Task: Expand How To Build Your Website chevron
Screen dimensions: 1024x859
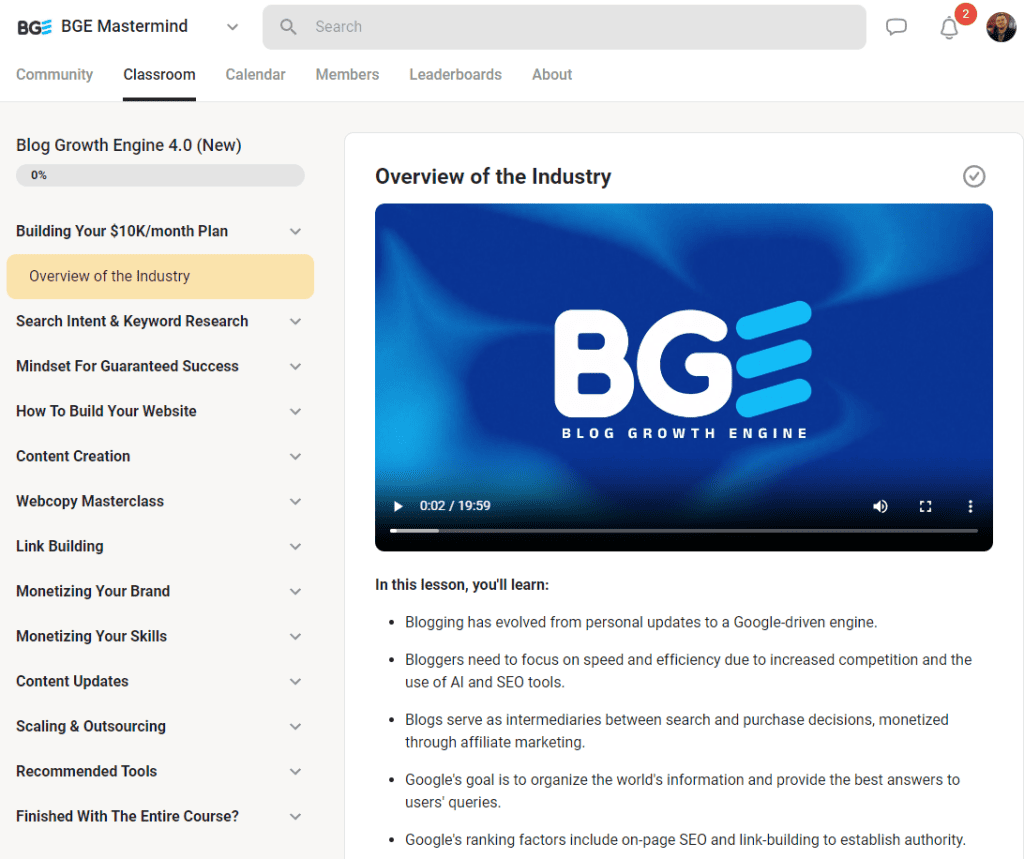Action: [295, 412]
